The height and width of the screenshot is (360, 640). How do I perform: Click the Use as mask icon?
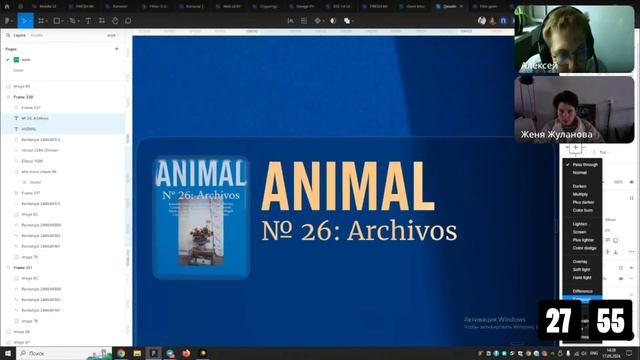click(x=333, y=21)
